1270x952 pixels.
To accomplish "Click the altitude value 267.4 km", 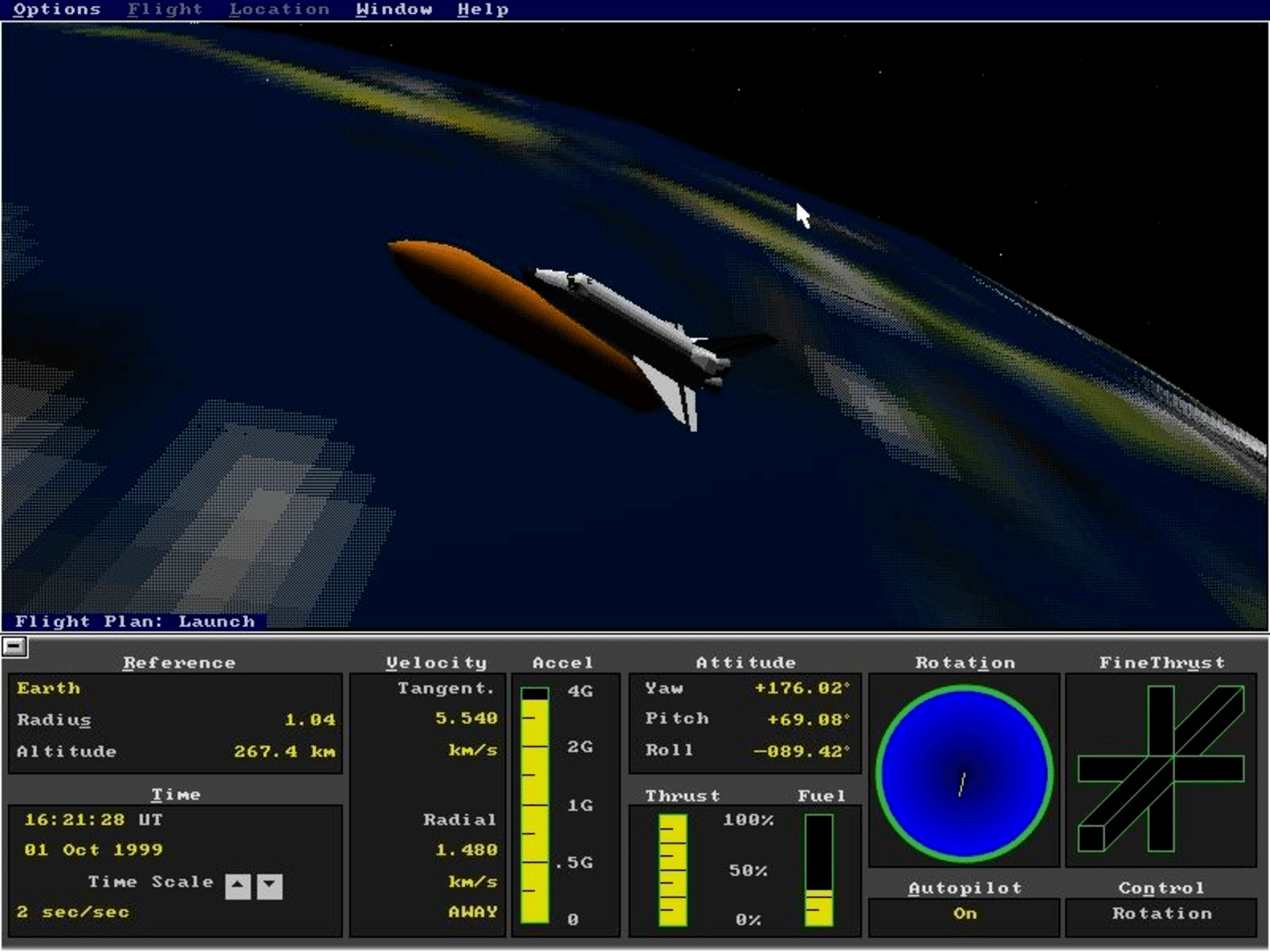I will (285, 752).
